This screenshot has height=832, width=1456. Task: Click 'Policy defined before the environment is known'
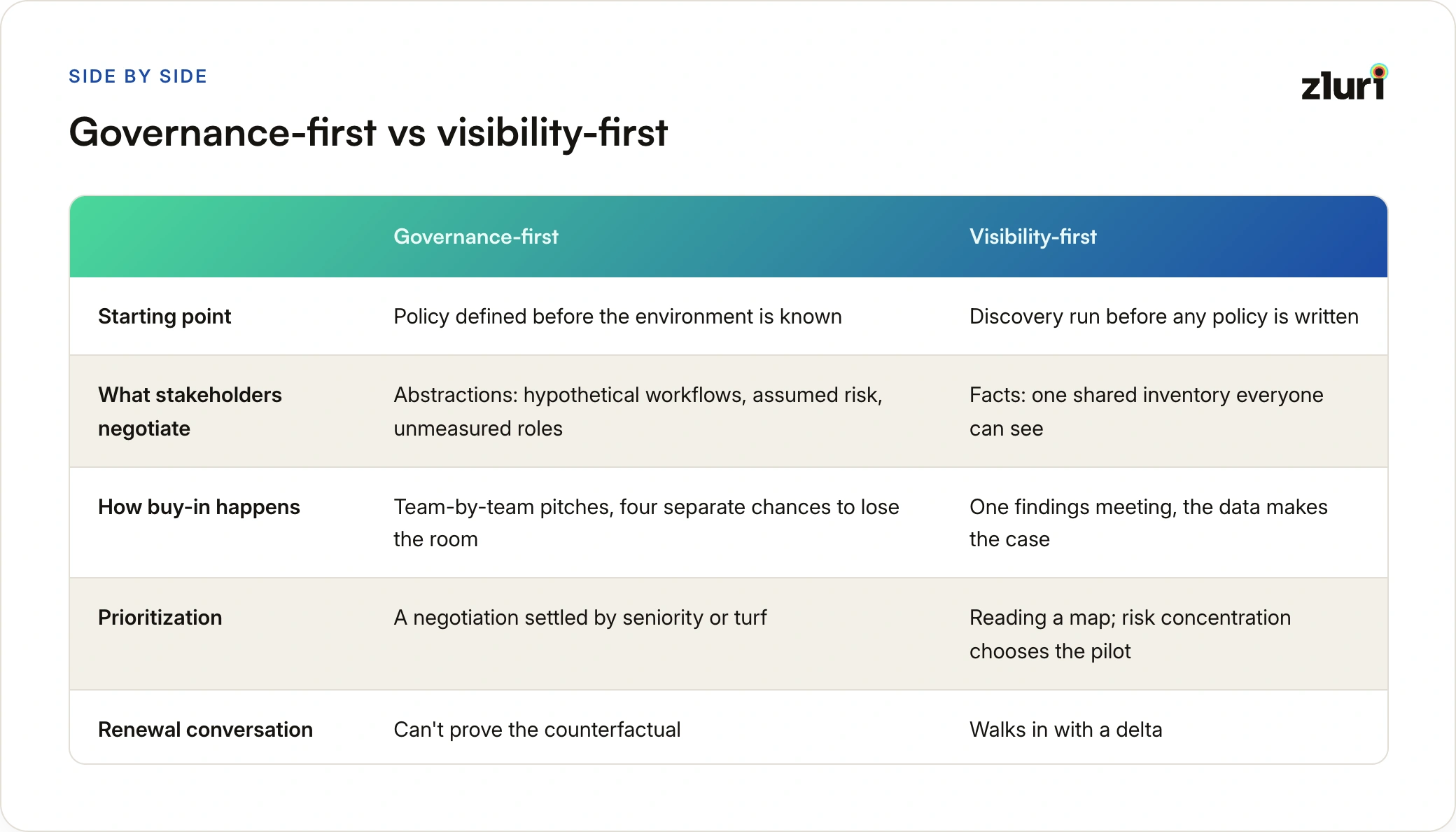617,317
